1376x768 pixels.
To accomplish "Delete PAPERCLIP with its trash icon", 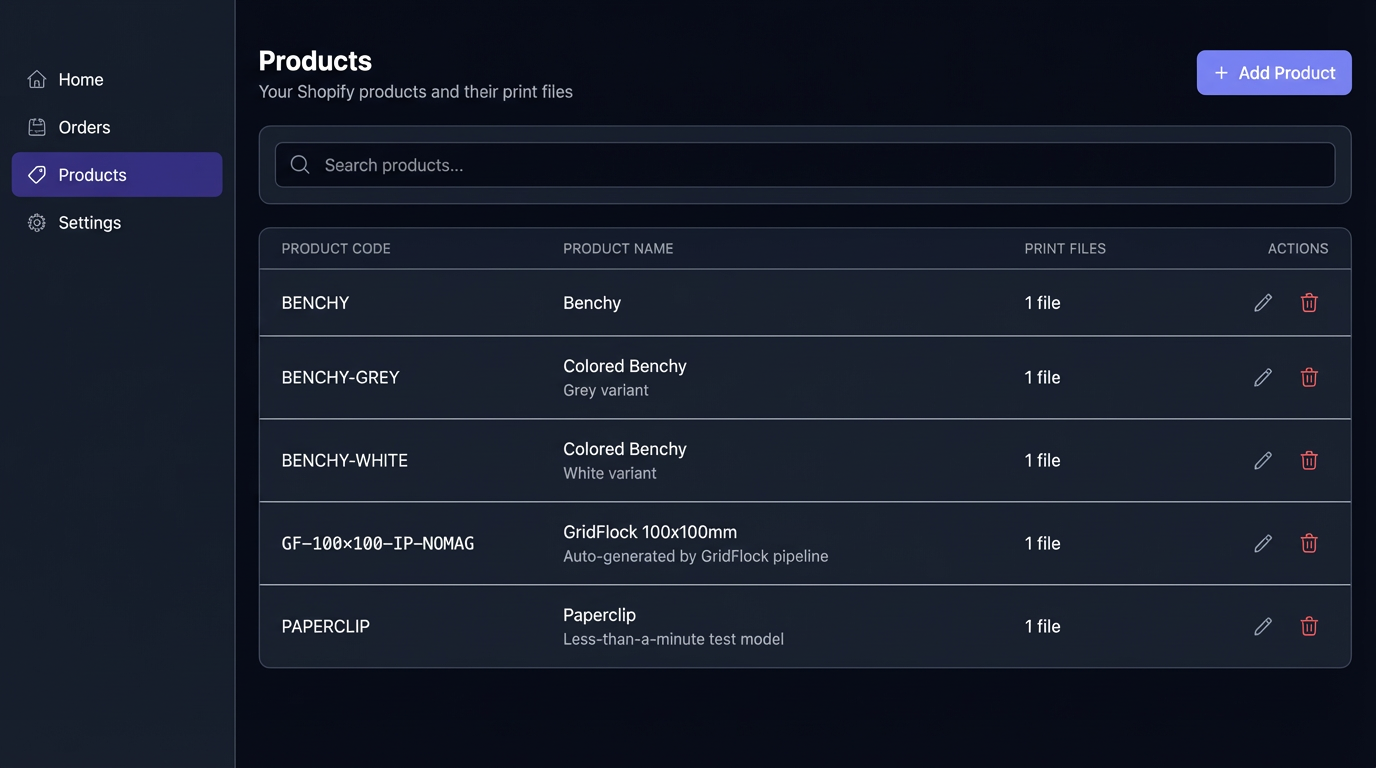I will (1309, 626).
